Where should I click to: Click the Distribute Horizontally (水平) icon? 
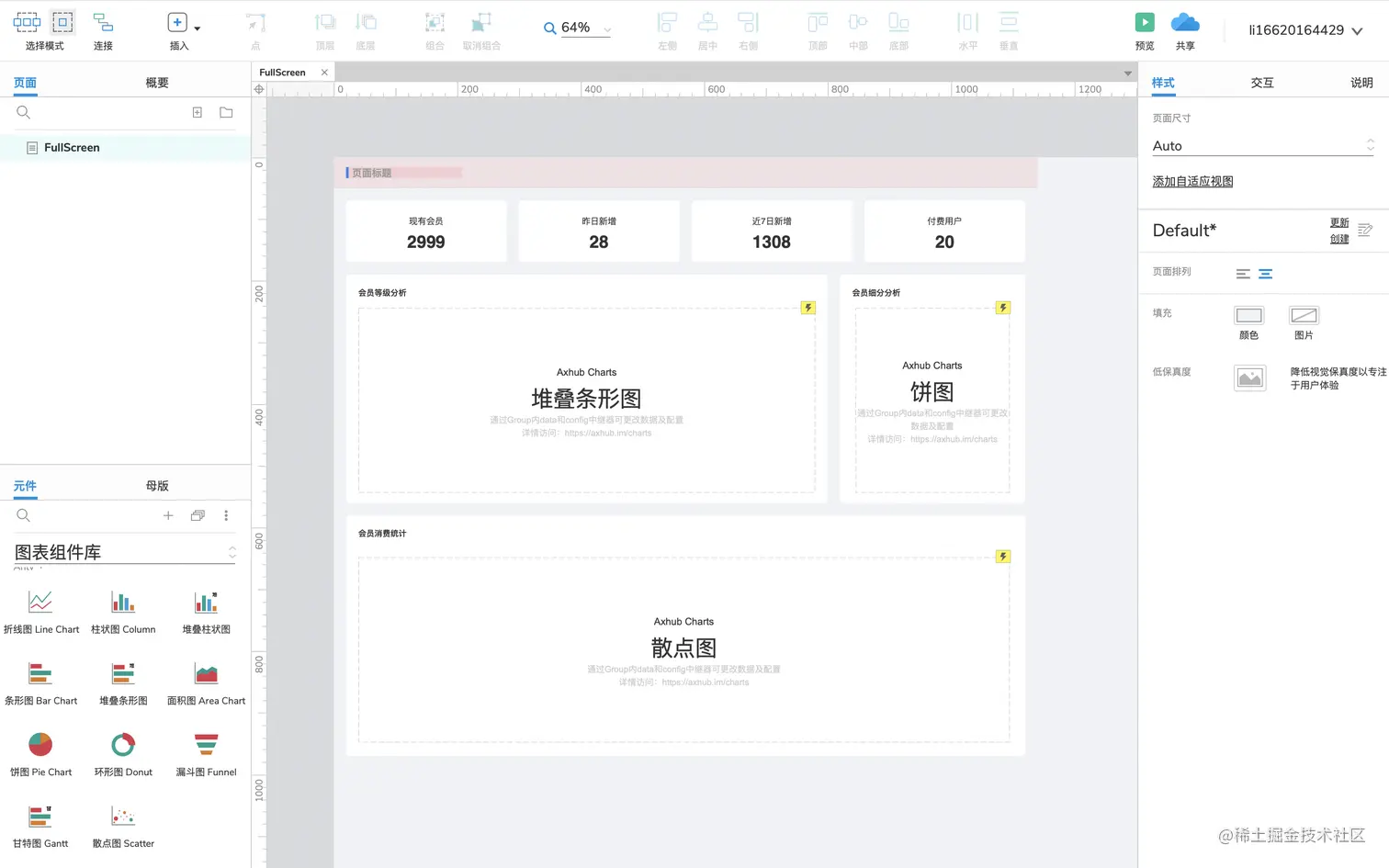[x=968, y=23]
